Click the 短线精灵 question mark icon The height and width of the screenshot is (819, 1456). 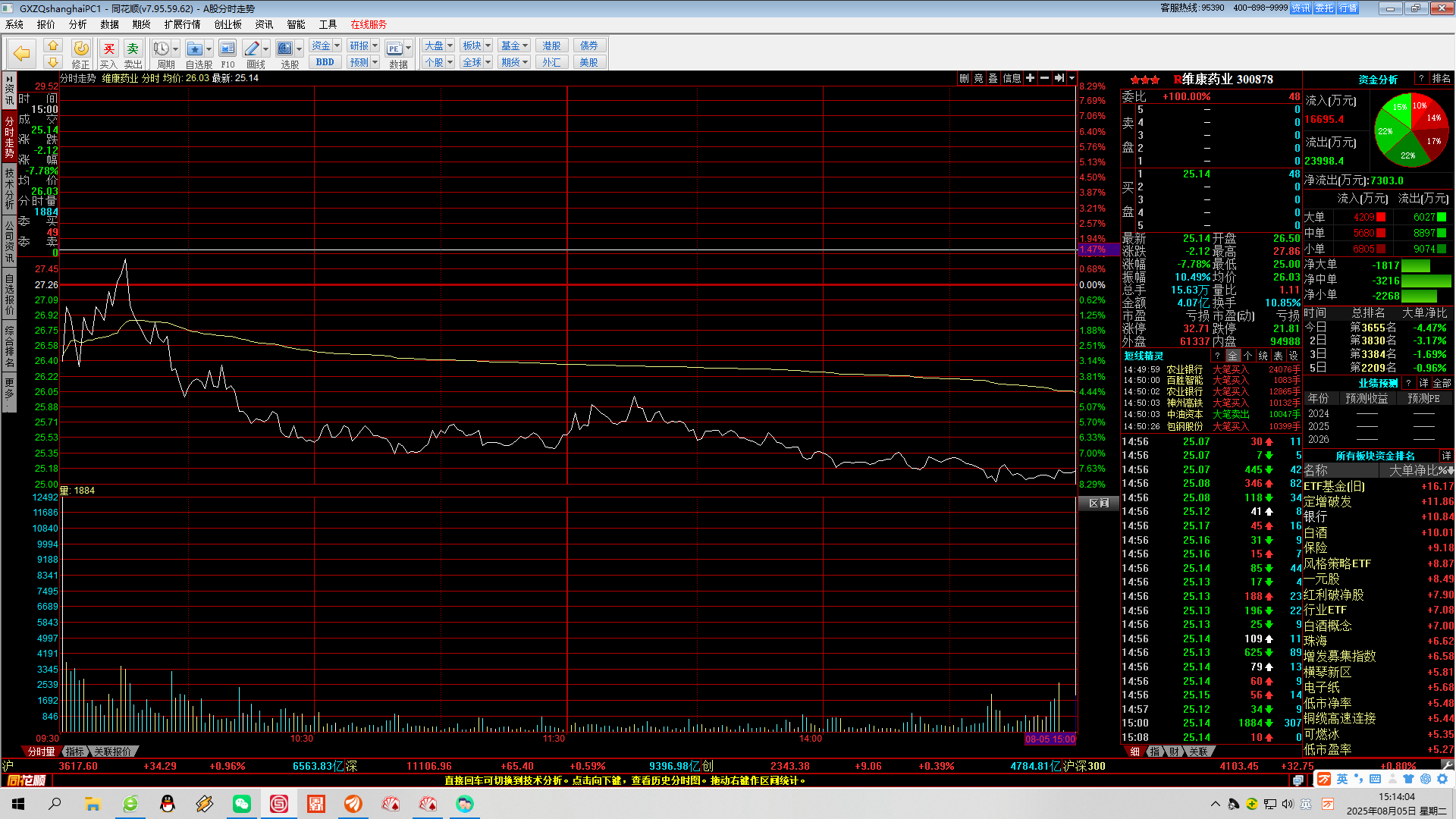pyautogui.click(x=1218, y=356)
